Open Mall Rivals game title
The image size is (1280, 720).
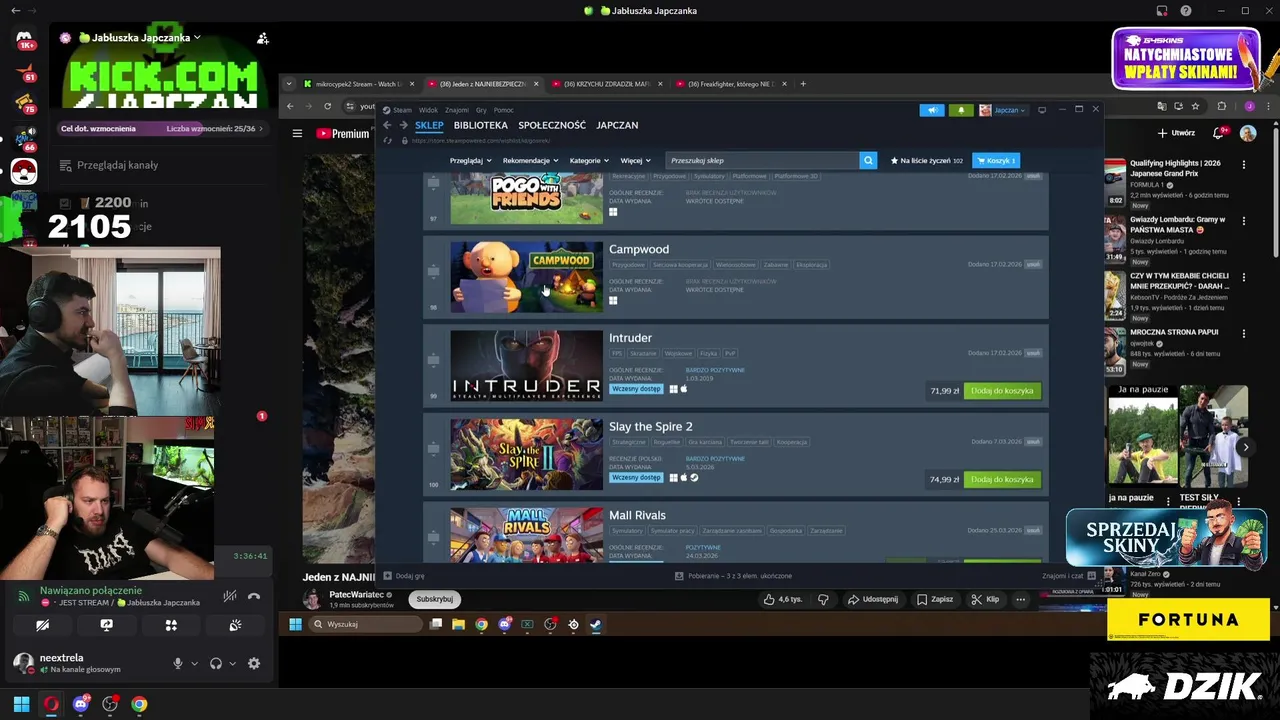click(637, 515)
